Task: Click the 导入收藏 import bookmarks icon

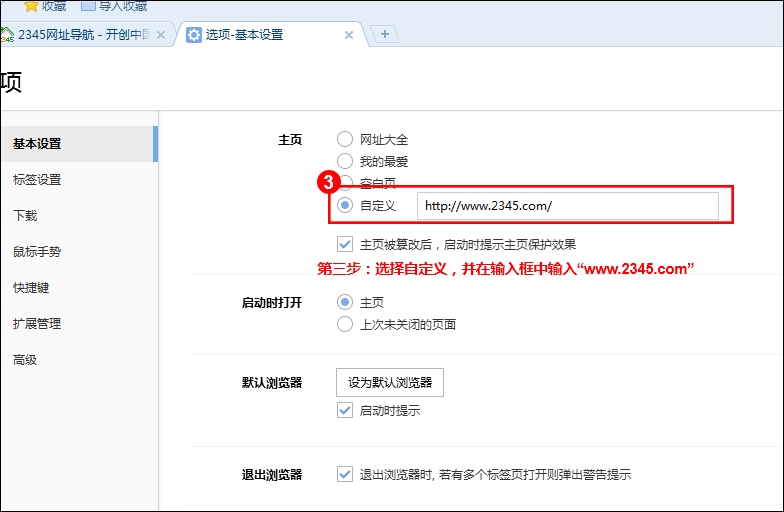Action: pyautogui.click(x=88, y=5)
